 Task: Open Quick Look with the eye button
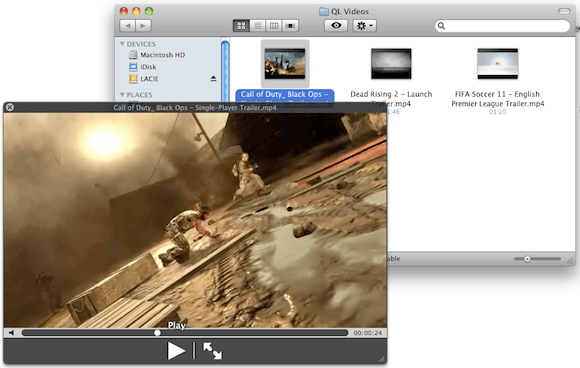point(336,26)
